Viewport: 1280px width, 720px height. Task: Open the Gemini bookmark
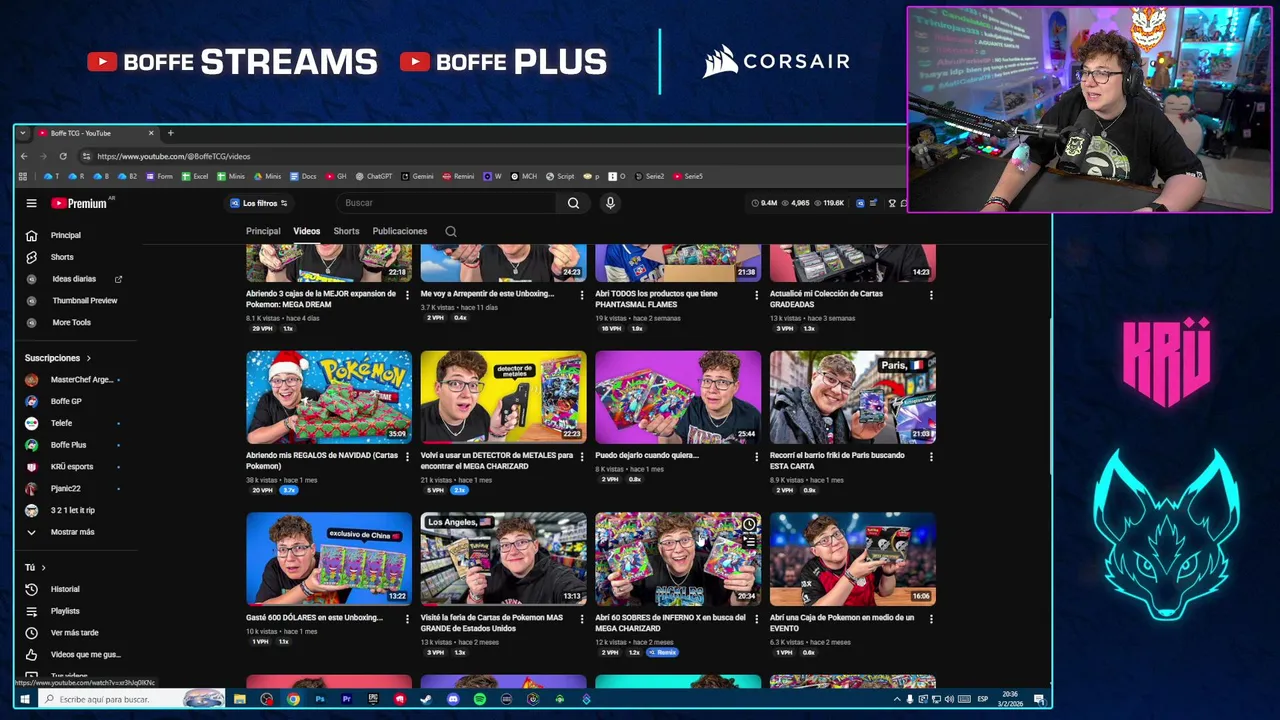pos(418,176)
